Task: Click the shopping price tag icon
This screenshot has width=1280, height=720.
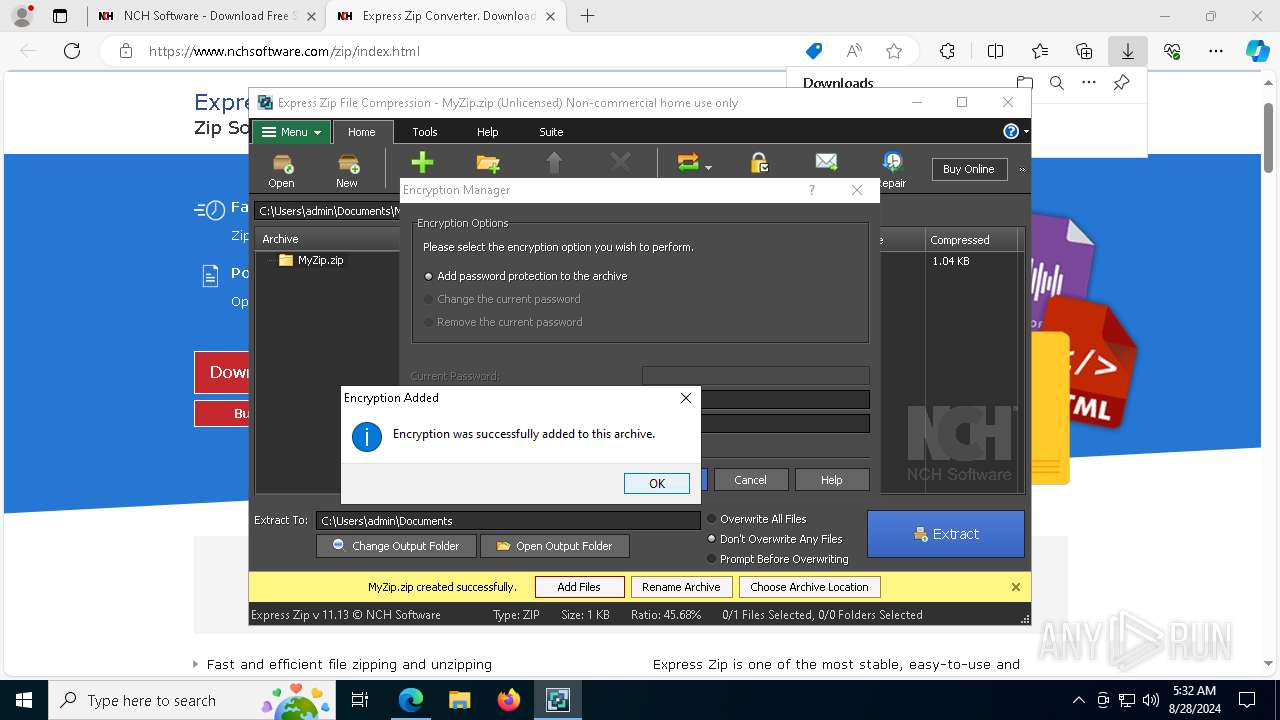Action: click(814, 51)
